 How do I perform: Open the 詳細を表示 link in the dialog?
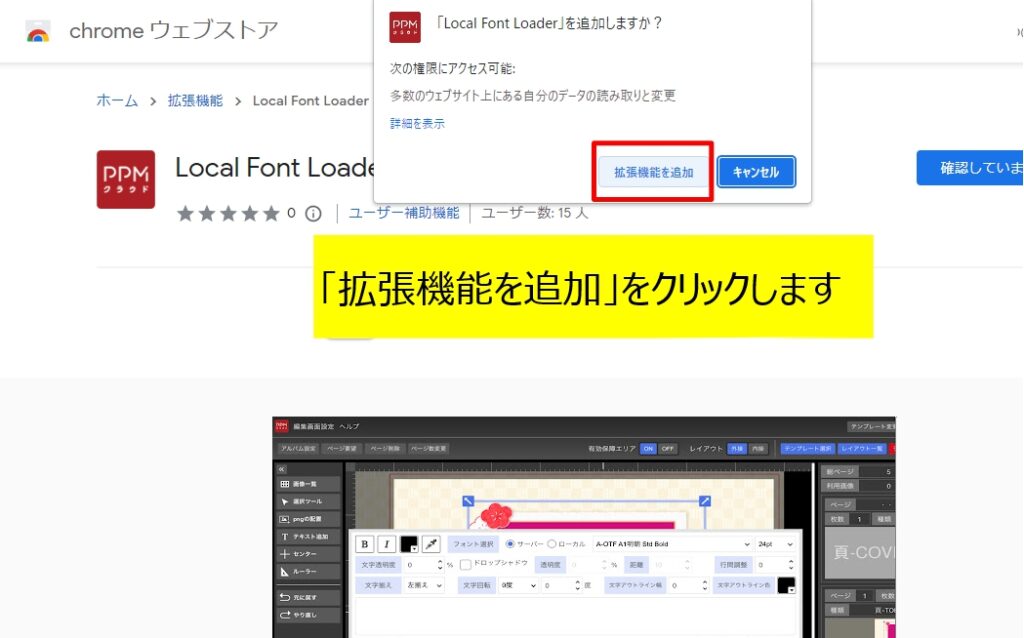pos(417,123)
